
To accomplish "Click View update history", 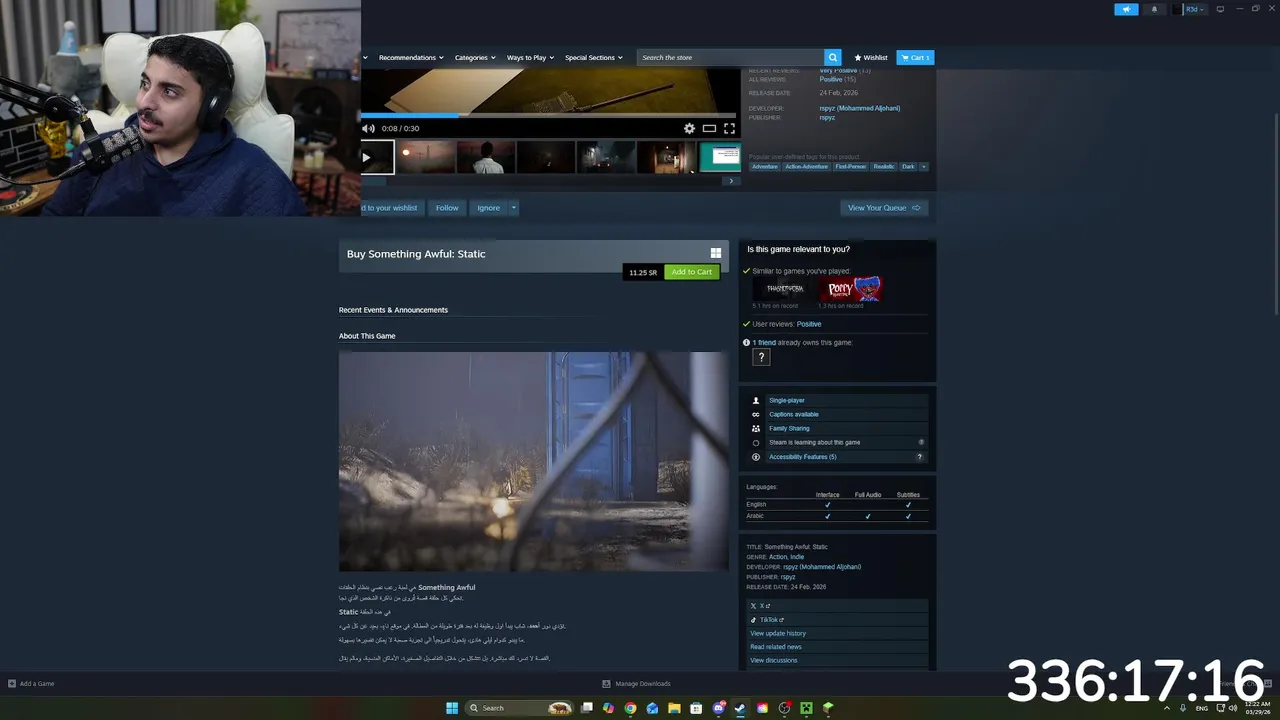I will (x=838, y=633).
